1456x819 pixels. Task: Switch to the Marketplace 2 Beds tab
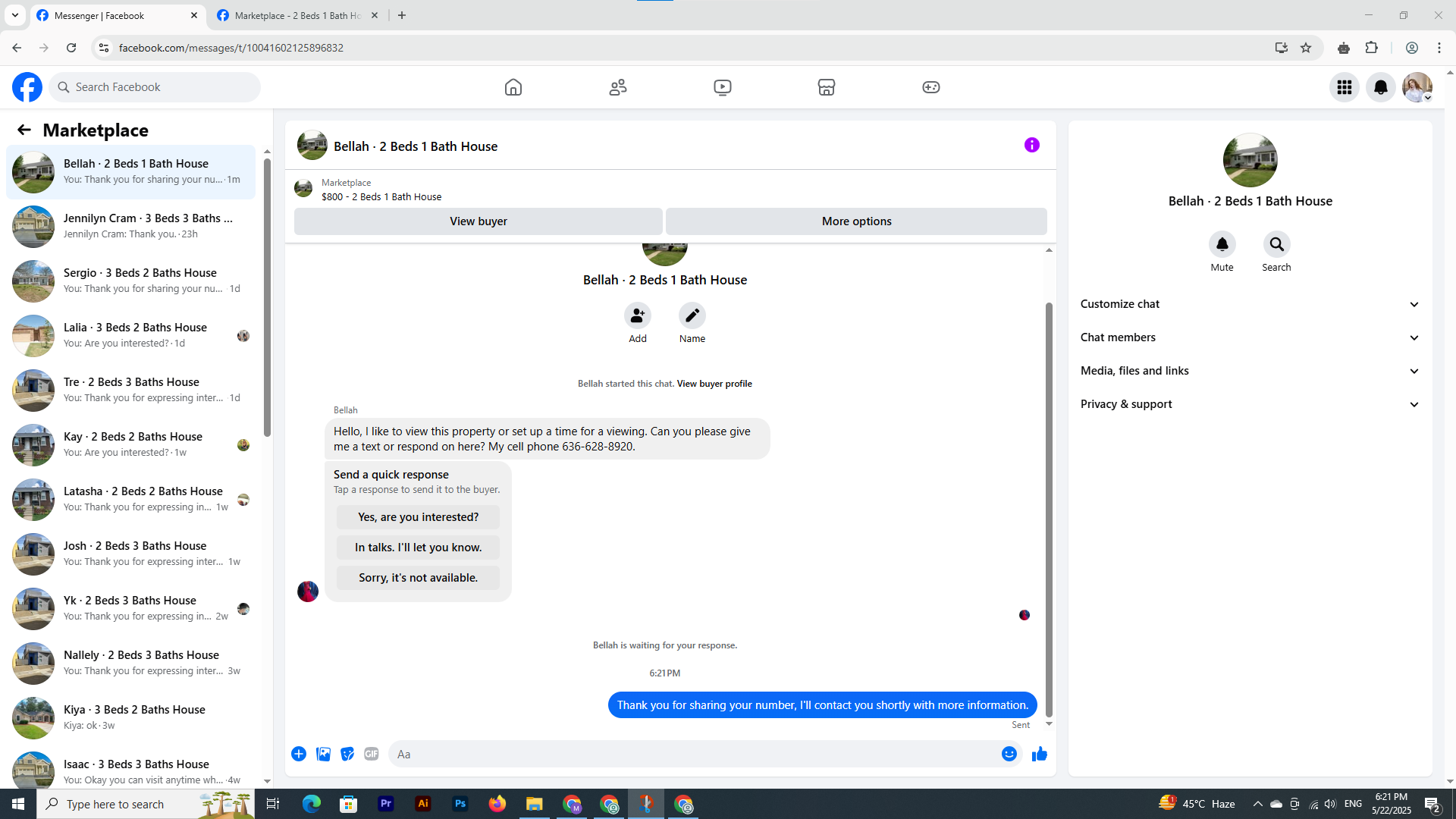pos(298,15)
